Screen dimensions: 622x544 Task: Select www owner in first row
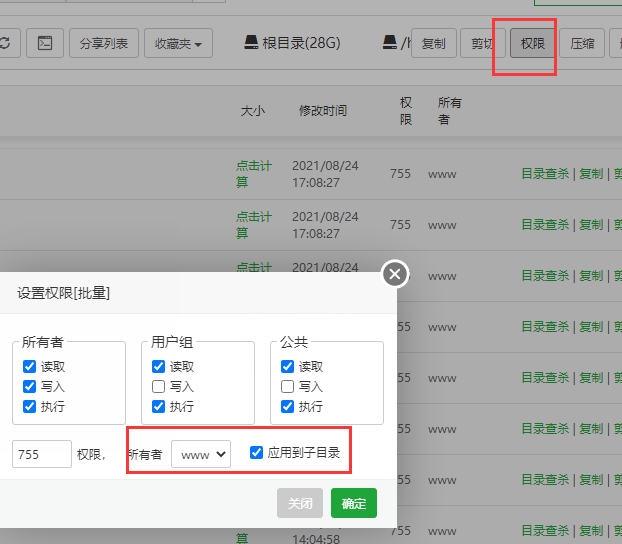click(442, 175)
